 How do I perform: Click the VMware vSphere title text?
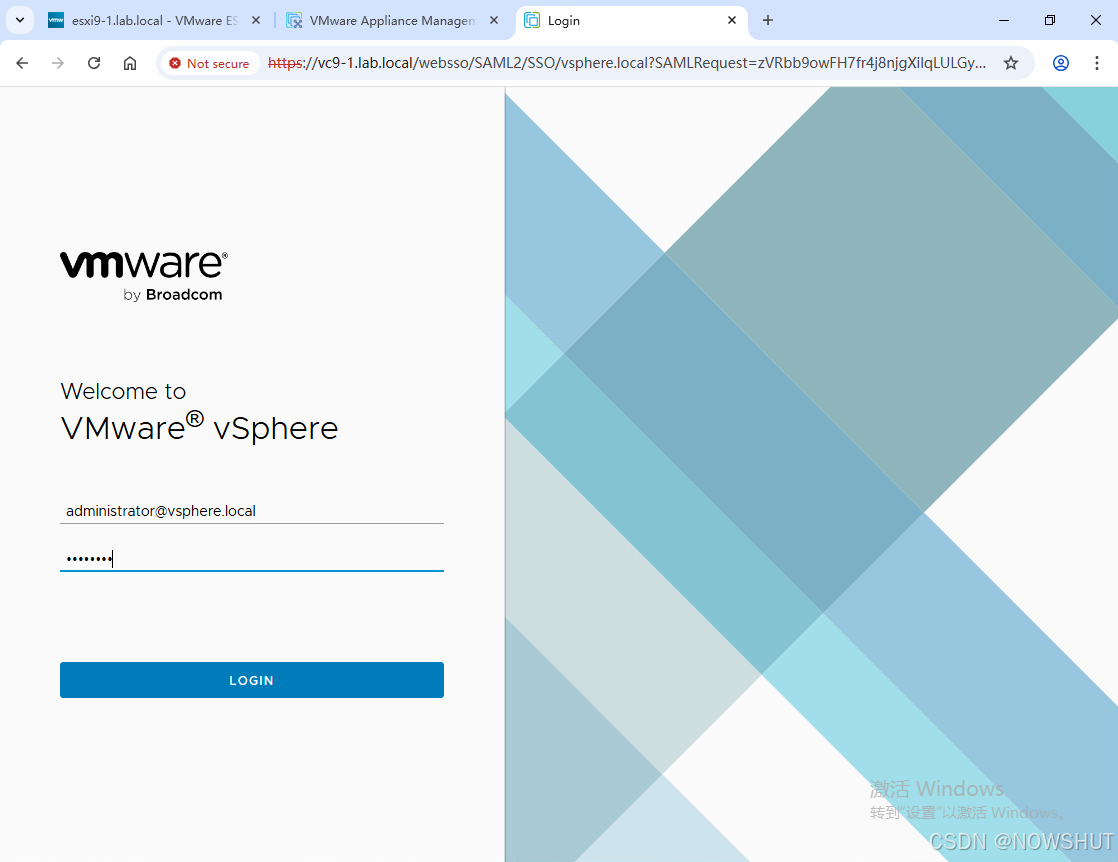(x=200, y=427)
